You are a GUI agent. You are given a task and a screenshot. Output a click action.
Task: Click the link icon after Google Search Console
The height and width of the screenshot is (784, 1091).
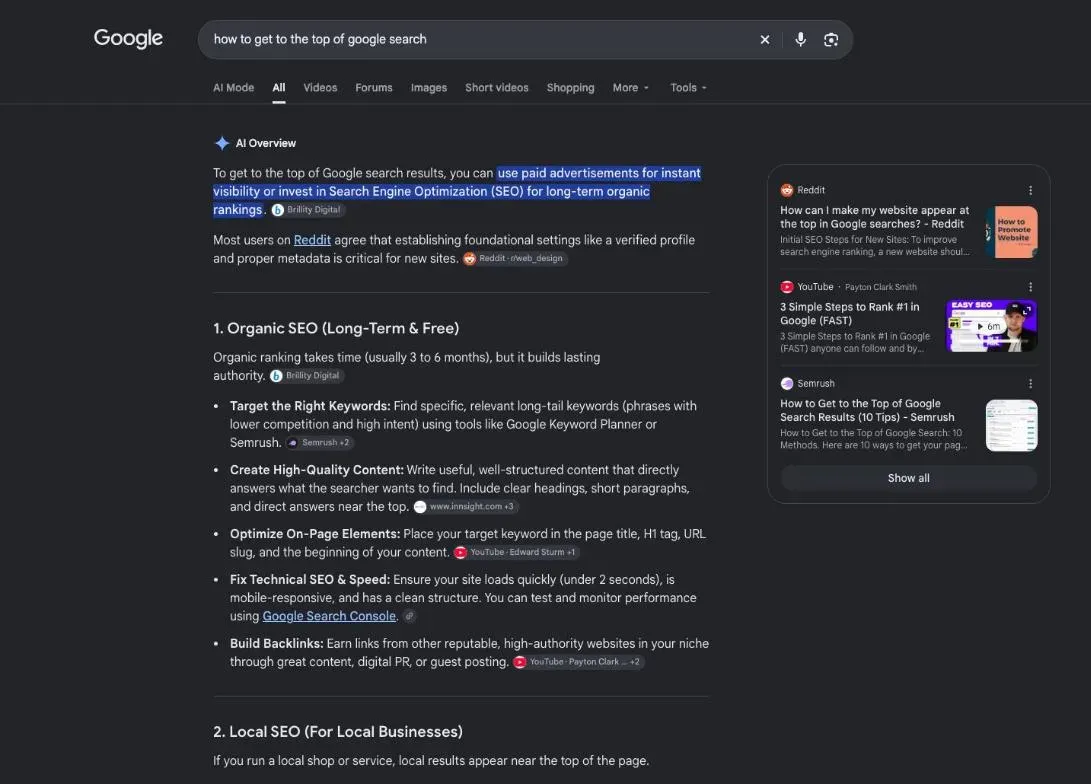pos(410,616)
